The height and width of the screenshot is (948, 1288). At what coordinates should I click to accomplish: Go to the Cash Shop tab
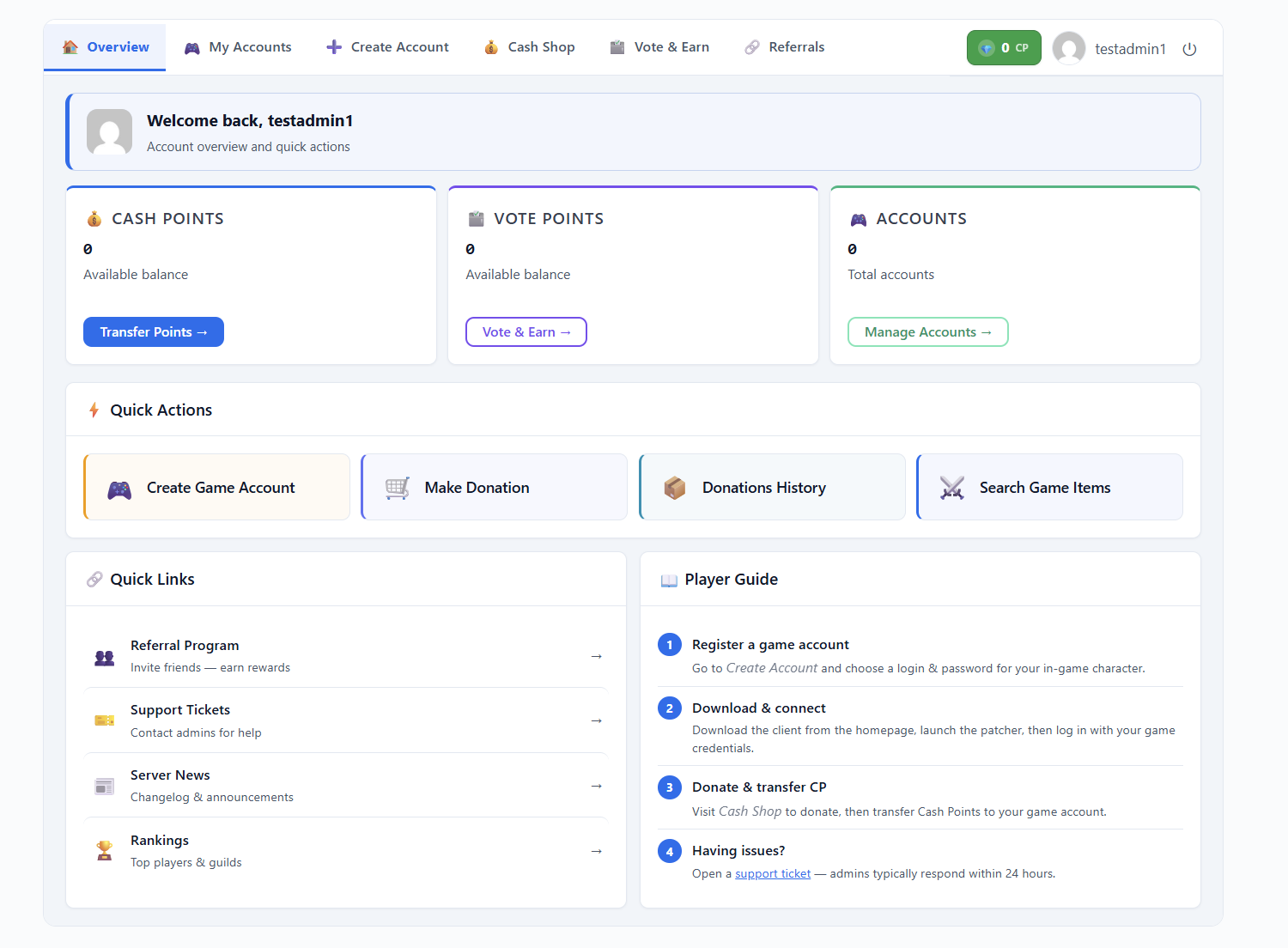click(x=530, y=47)
